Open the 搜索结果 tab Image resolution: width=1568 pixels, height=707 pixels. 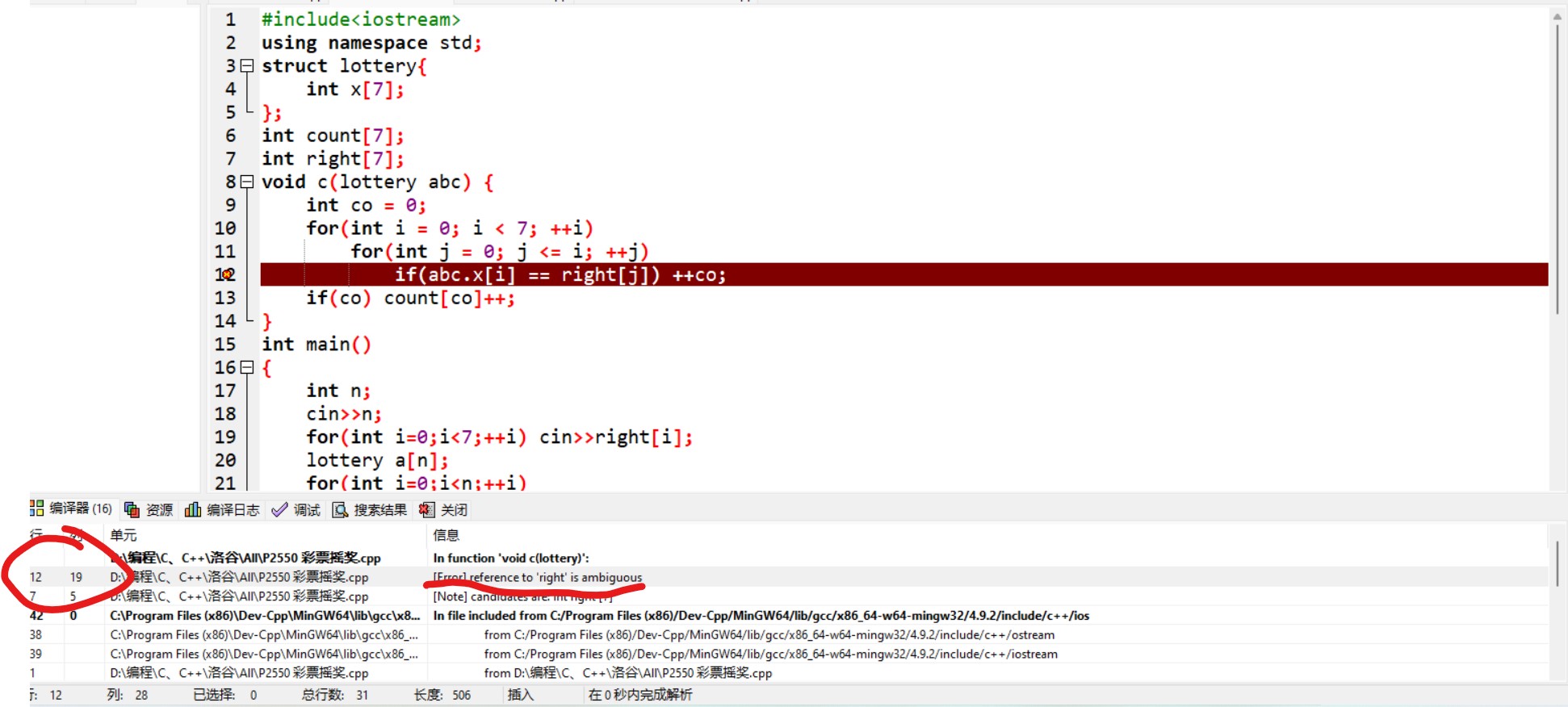pos(370,510)
